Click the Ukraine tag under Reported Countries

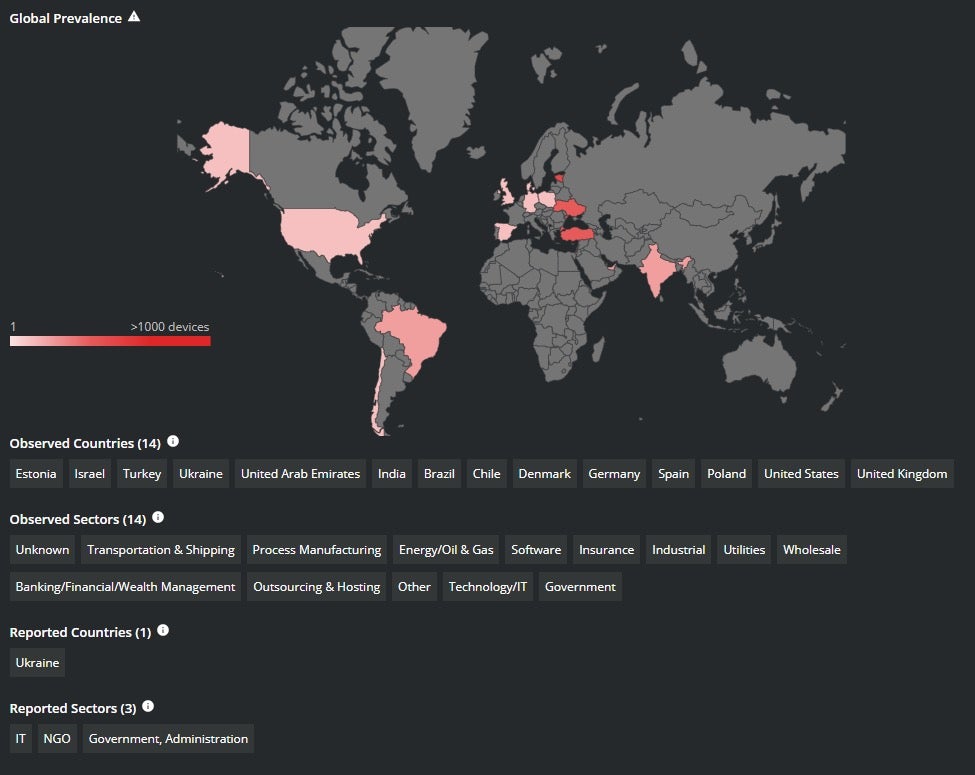(x=37, y=663)
